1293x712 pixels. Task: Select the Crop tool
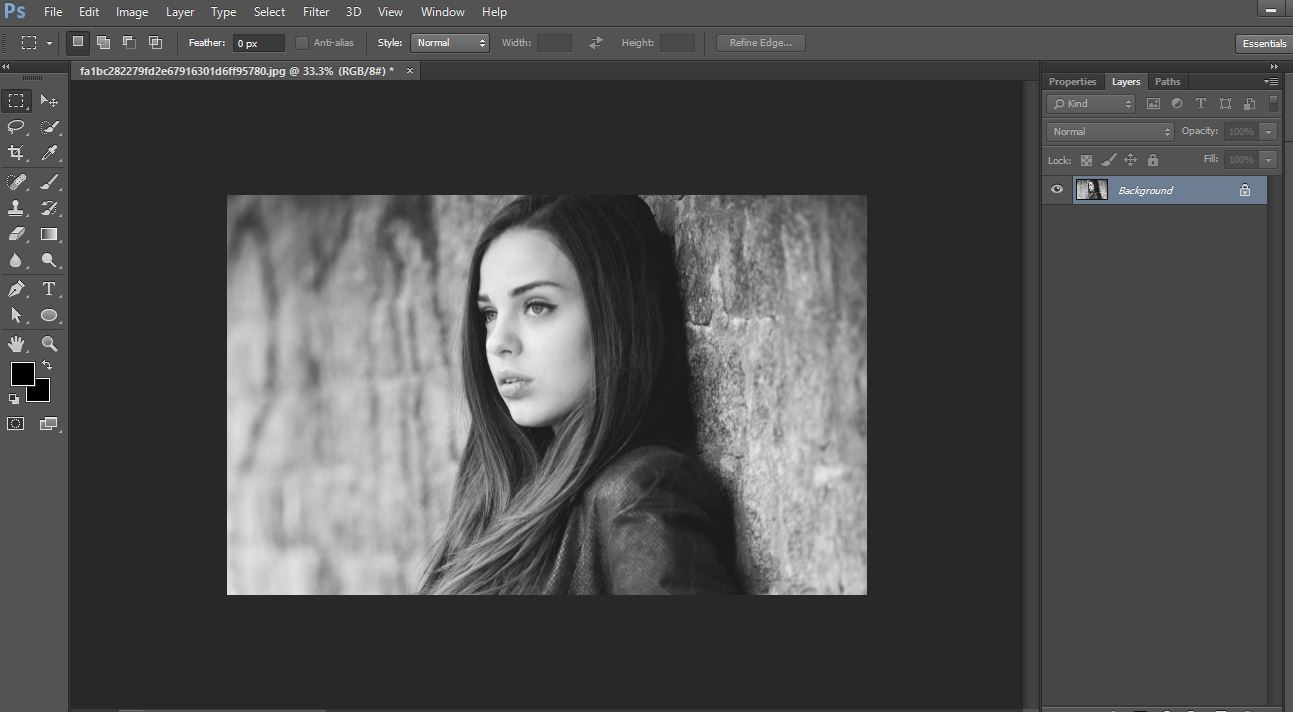coord(16,153)
